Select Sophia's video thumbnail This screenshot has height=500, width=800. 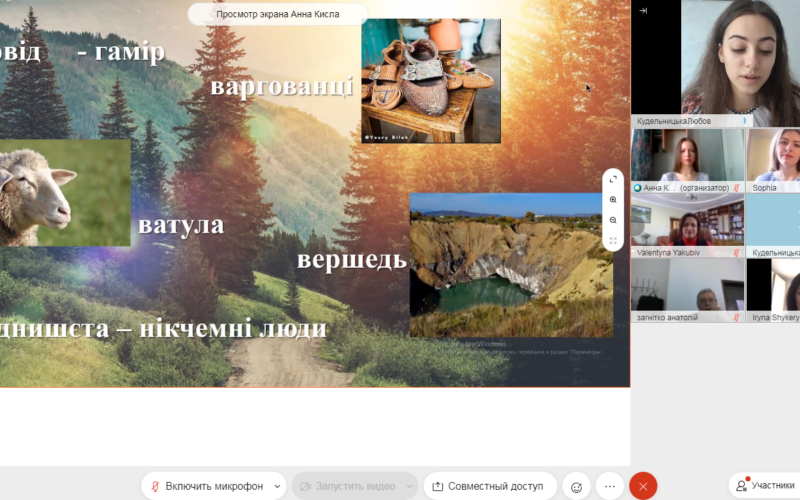(x=773, y=158)
